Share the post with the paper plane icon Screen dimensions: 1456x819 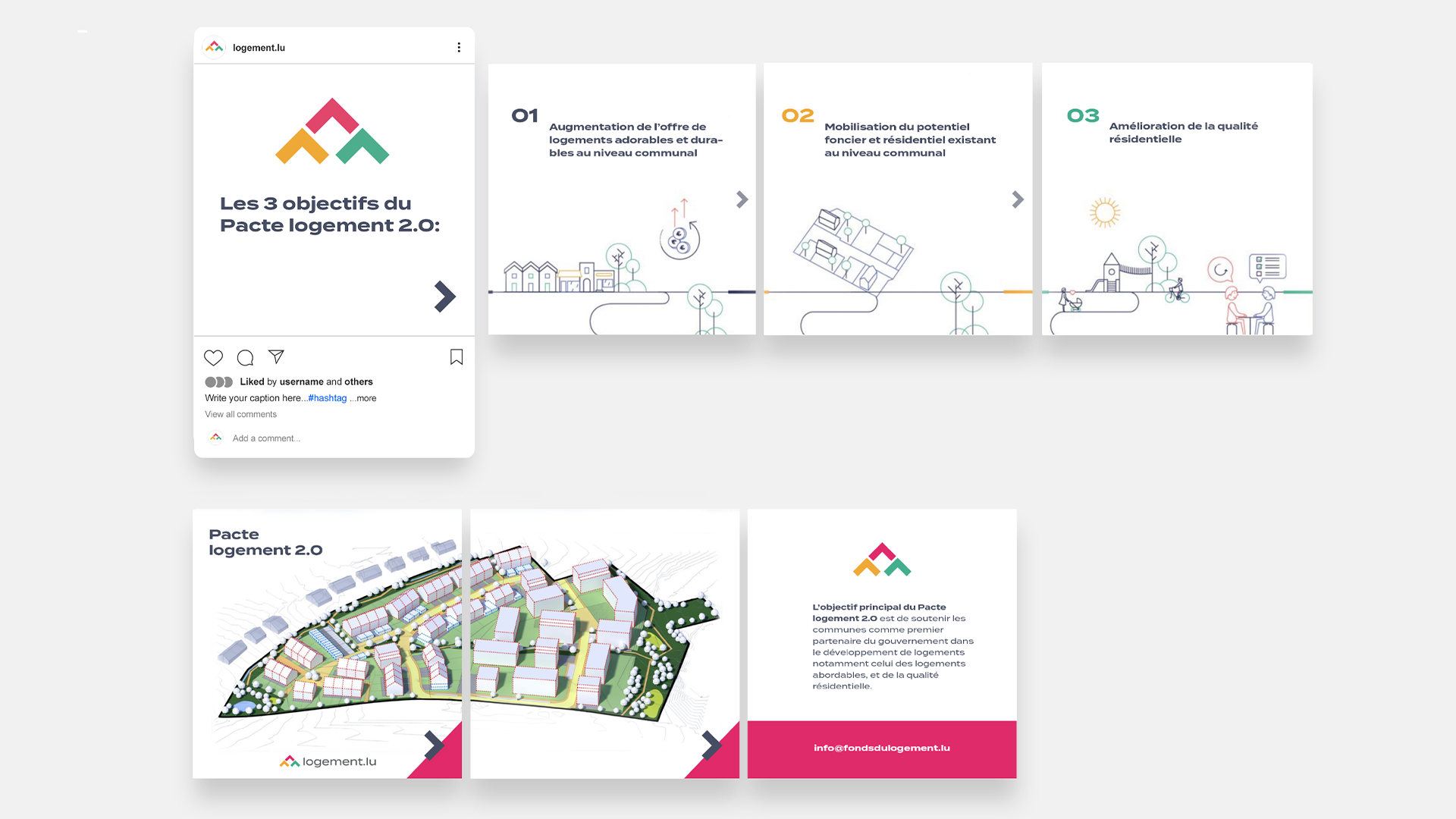click(x=276, y=356)
